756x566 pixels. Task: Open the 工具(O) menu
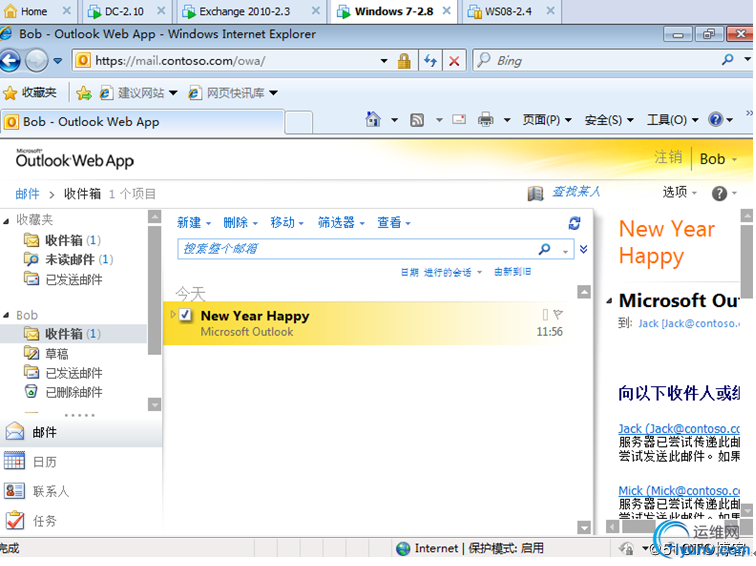(673, 120)
